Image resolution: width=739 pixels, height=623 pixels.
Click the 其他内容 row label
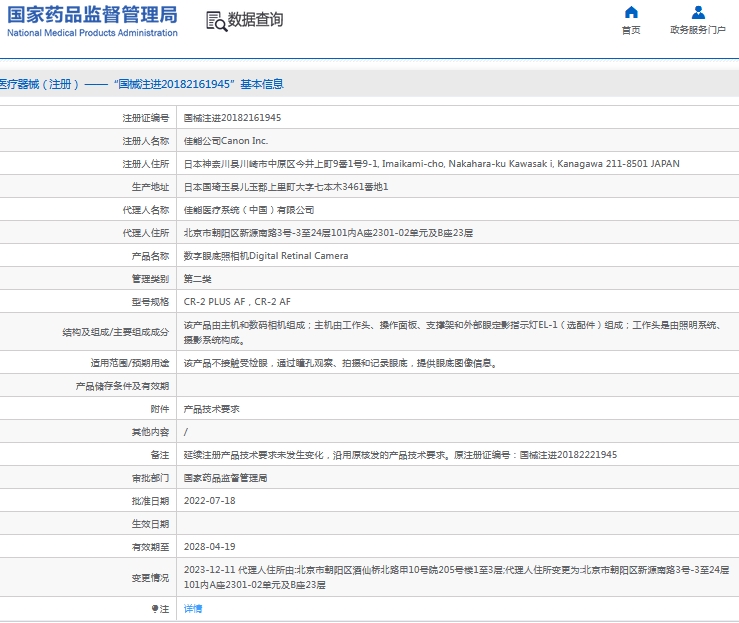click(150, 432)
